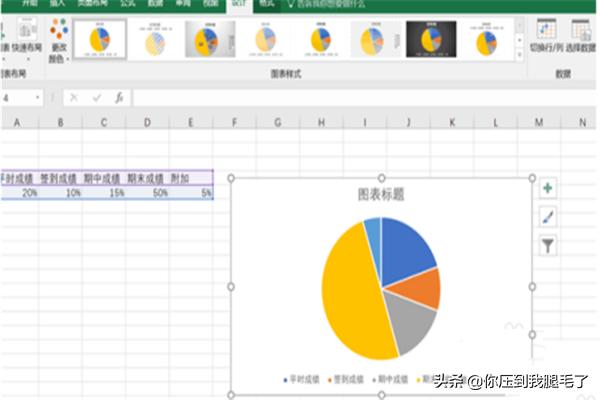The width and height of the screenshot is (600, 400).
Task: Click the Name Box field
Action: (17, 98)
